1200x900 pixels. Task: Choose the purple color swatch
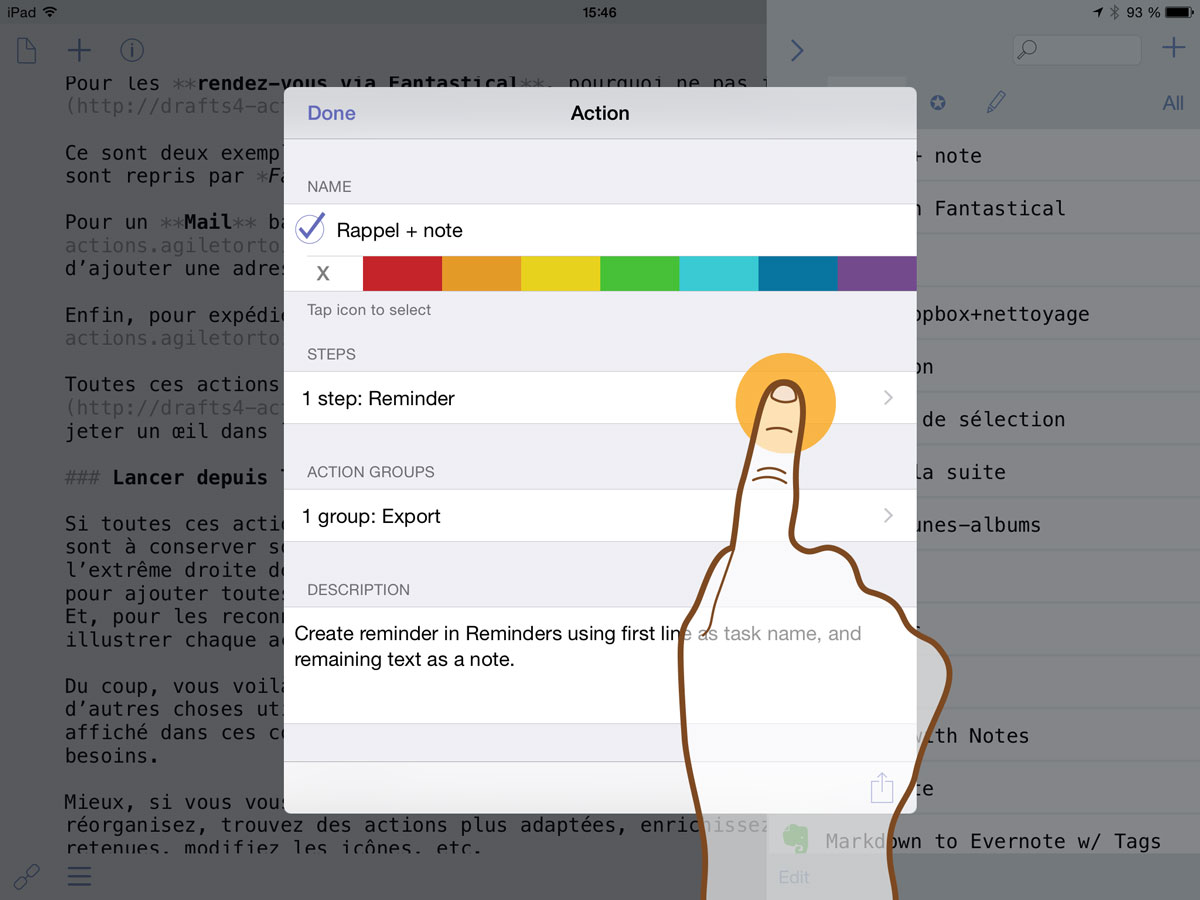tap(876, 273)
